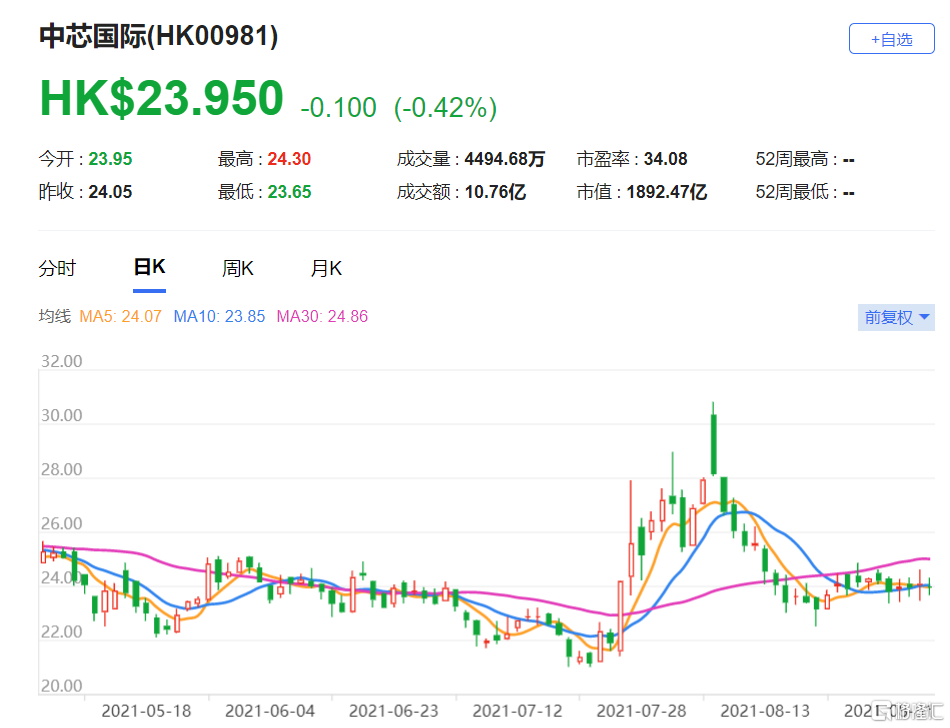Click the 28.00 price axis label
Image resolution: width=950 pixels, height=728 pixels.
(61, 469)
